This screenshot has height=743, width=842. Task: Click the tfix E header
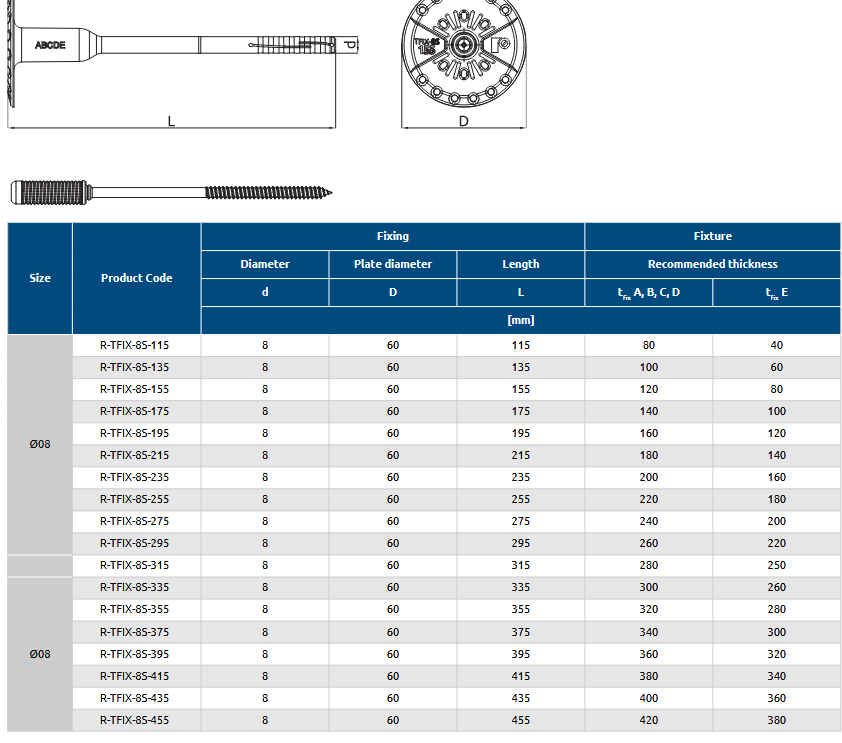(x=776, y=293)
